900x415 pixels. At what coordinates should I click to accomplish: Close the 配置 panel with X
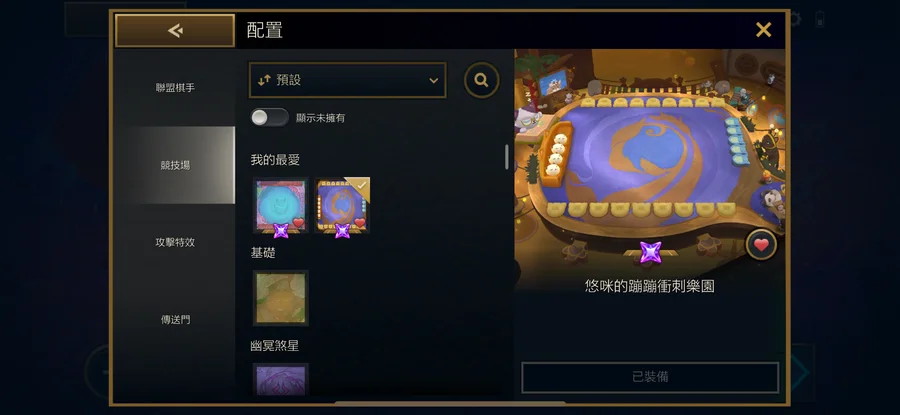763,30
